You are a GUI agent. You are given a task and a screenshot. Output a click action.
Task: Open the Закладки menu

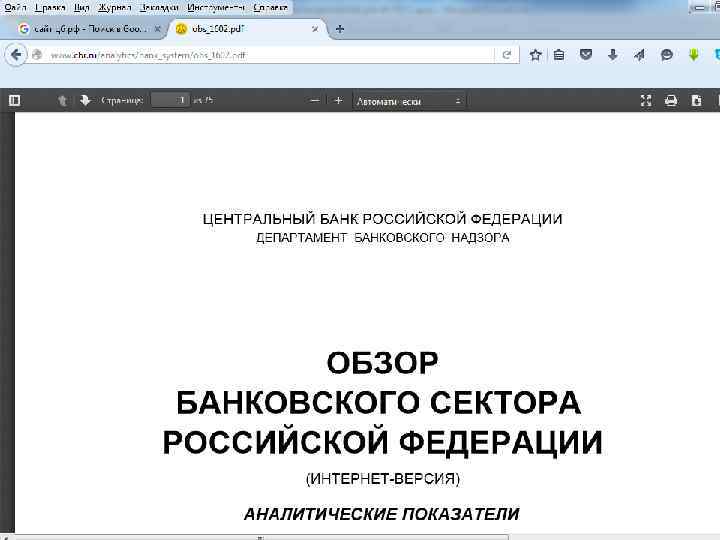point(159,7)
